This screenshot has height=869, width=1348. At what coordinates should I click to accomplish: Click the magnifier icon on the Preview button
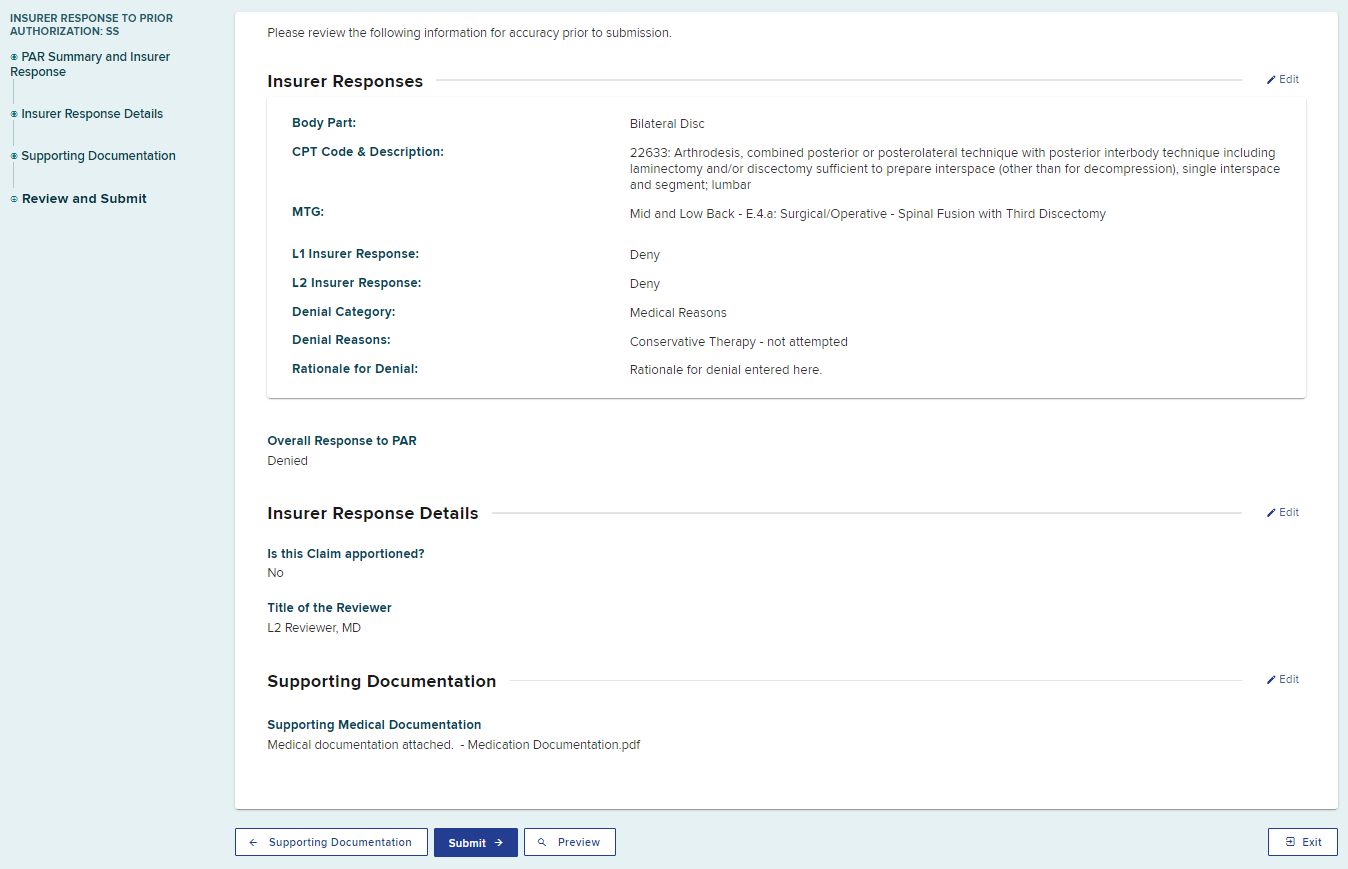pos(542,843)
